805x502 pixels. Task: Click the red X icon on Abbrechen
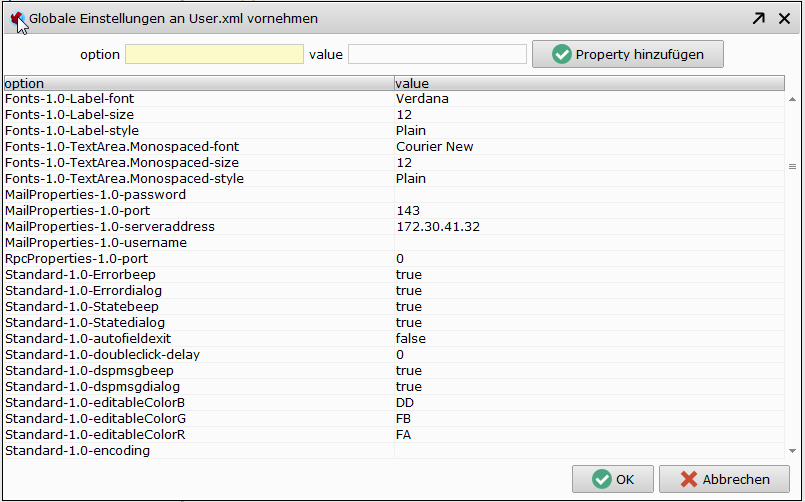point(688,479)
